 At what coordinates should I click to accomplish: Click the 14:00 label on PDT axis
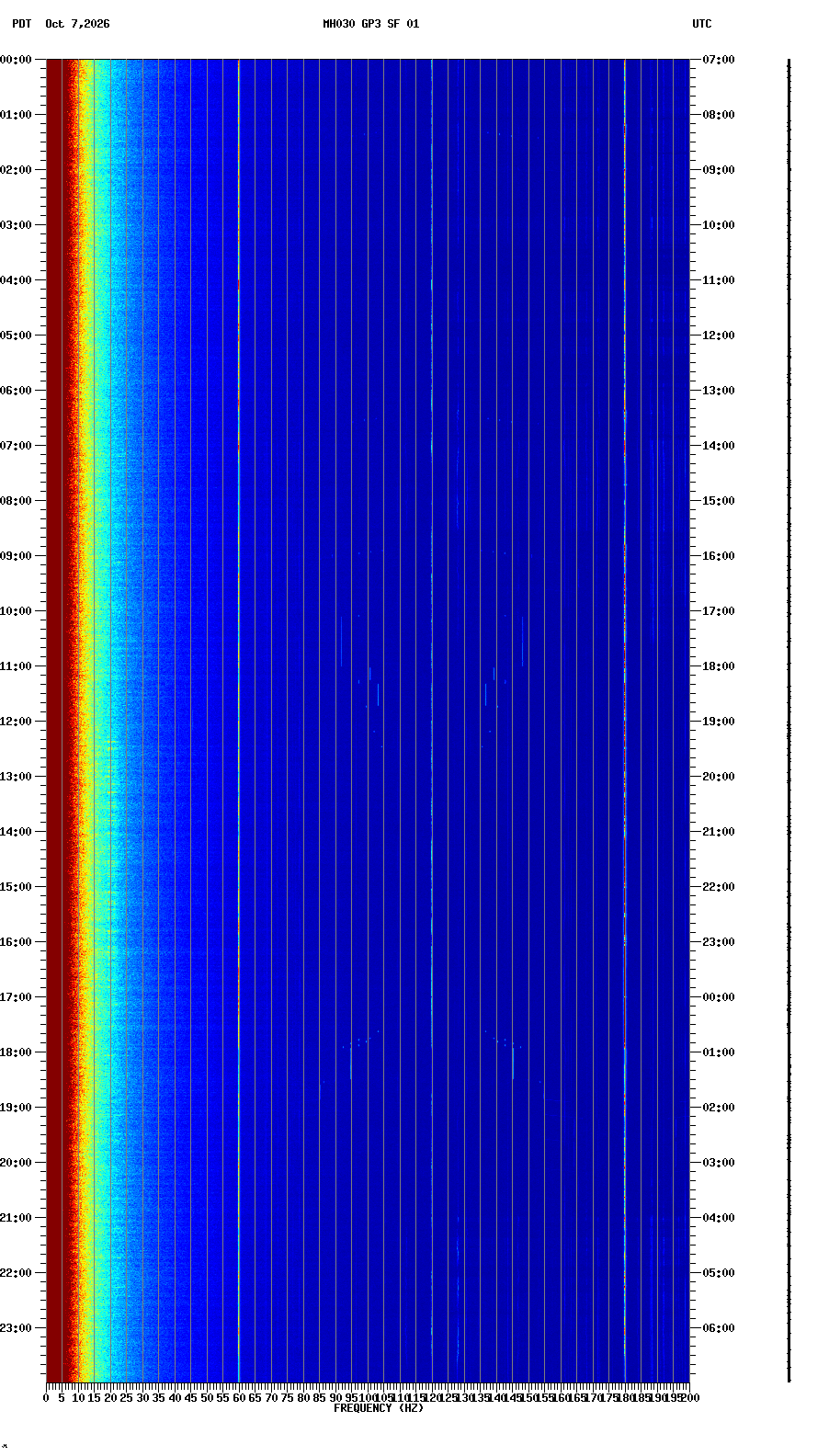(16, 832)
